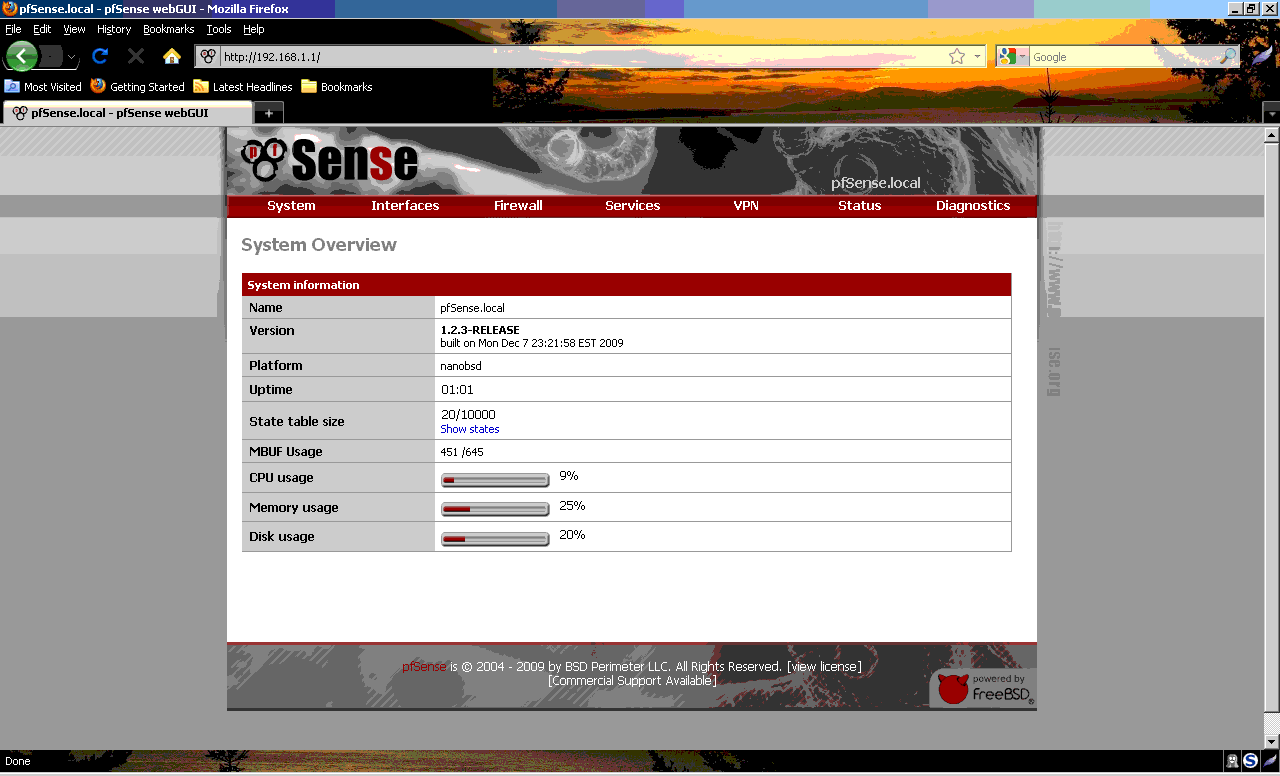This screenshot has width=1280, height=776.
Task: Click the view license link
Action: (824, 666)
